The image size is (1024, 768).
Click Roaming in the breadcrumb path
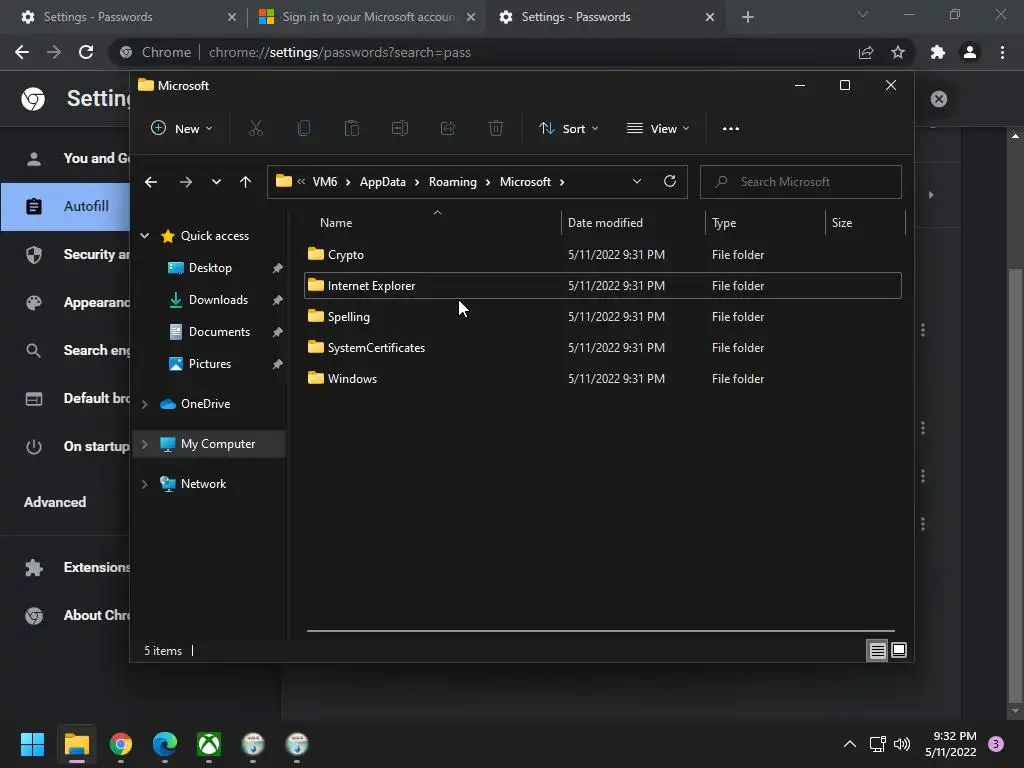pos(453,182)
